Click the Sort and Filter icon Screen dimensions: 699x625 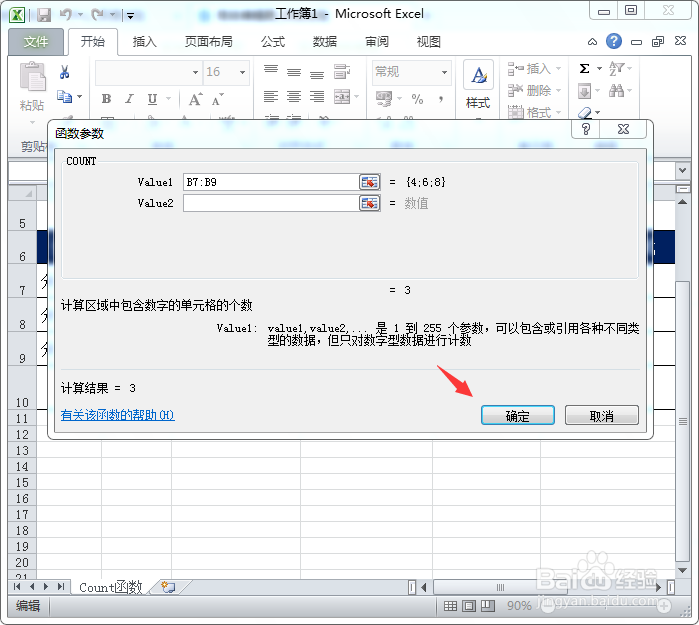pyautogui.click(x=616, y=69)
